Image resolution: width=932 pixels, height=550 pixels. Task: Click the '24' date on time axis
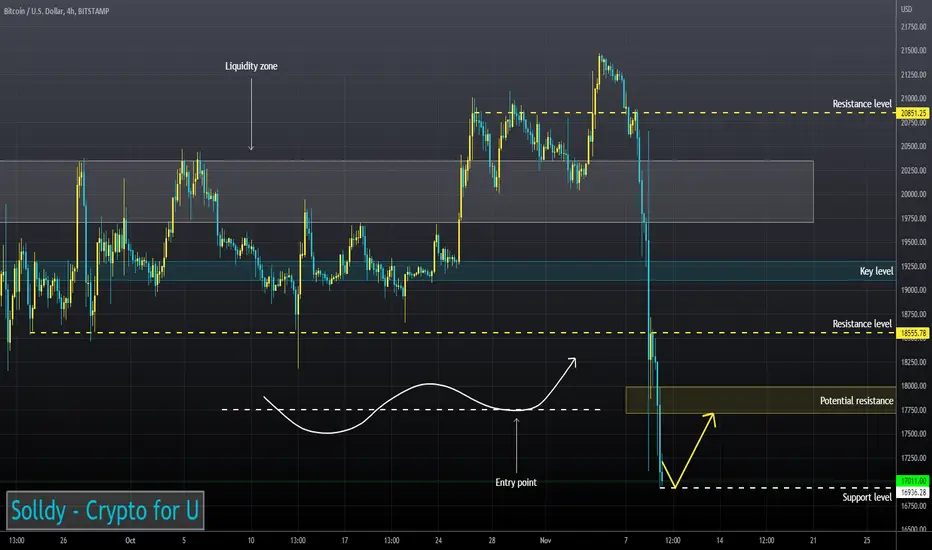tap(438, 540)
